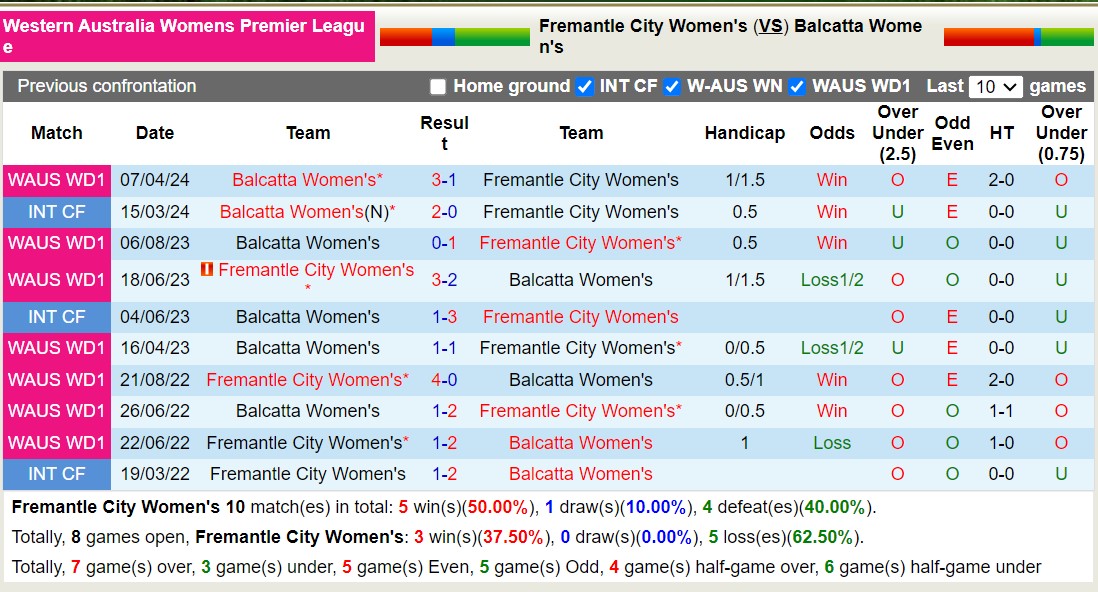Enable the Home ground checkbox
Image resolution: width=1098 pixels, height=592 pixels.
(437, 87)
